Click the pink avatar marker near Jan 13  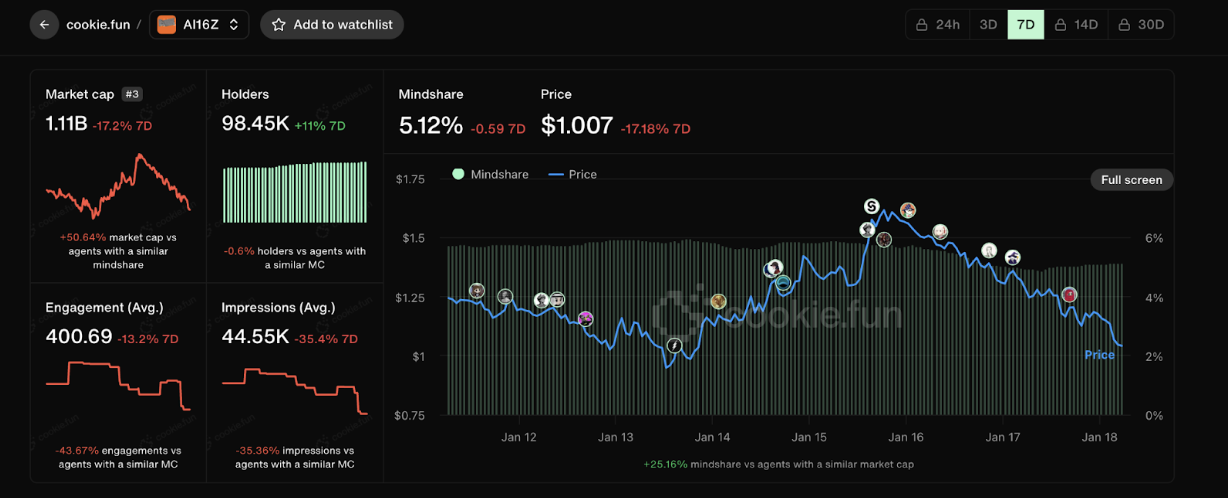pyautogui.click(x=585, y=319)
